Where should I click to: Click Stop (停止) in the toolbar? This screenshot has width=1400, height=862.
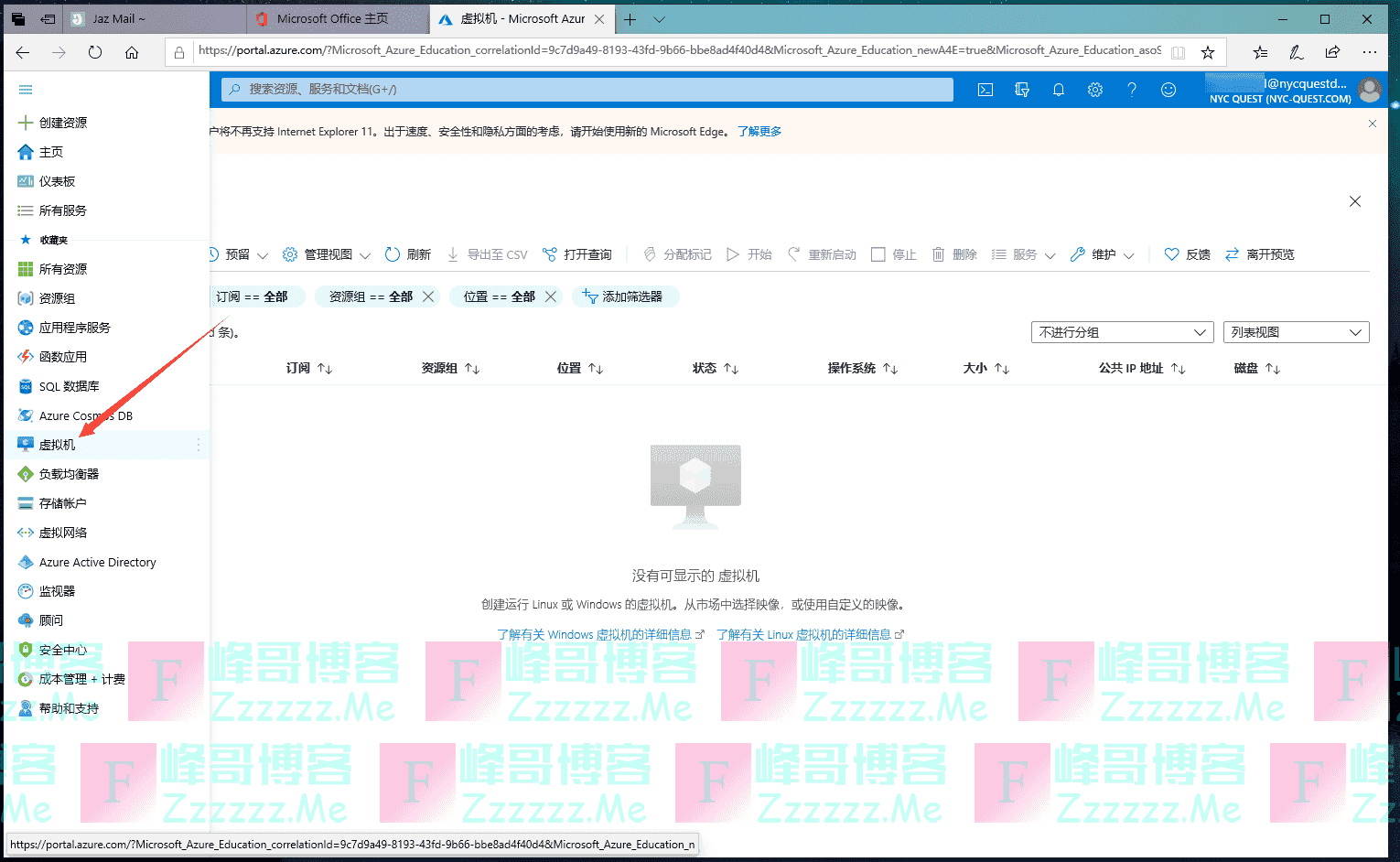(x=894, y=254)
